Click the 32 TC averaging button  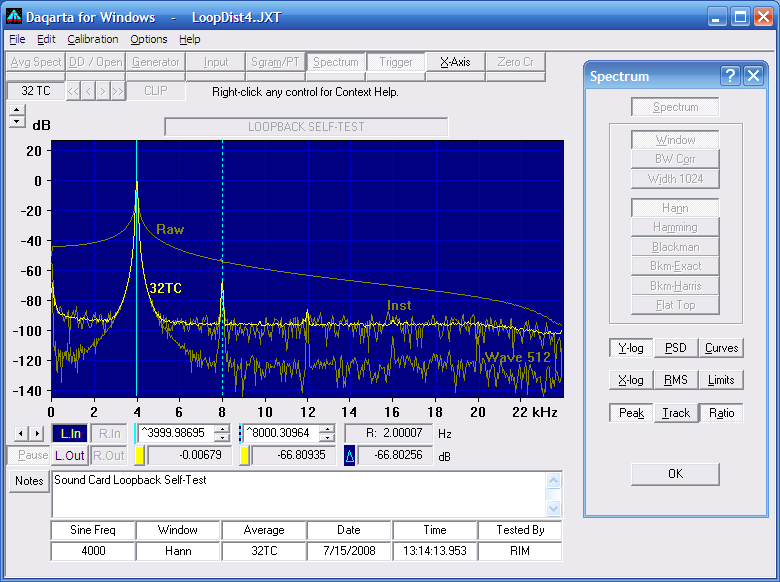pyautogui.click(x=36, y=91)
